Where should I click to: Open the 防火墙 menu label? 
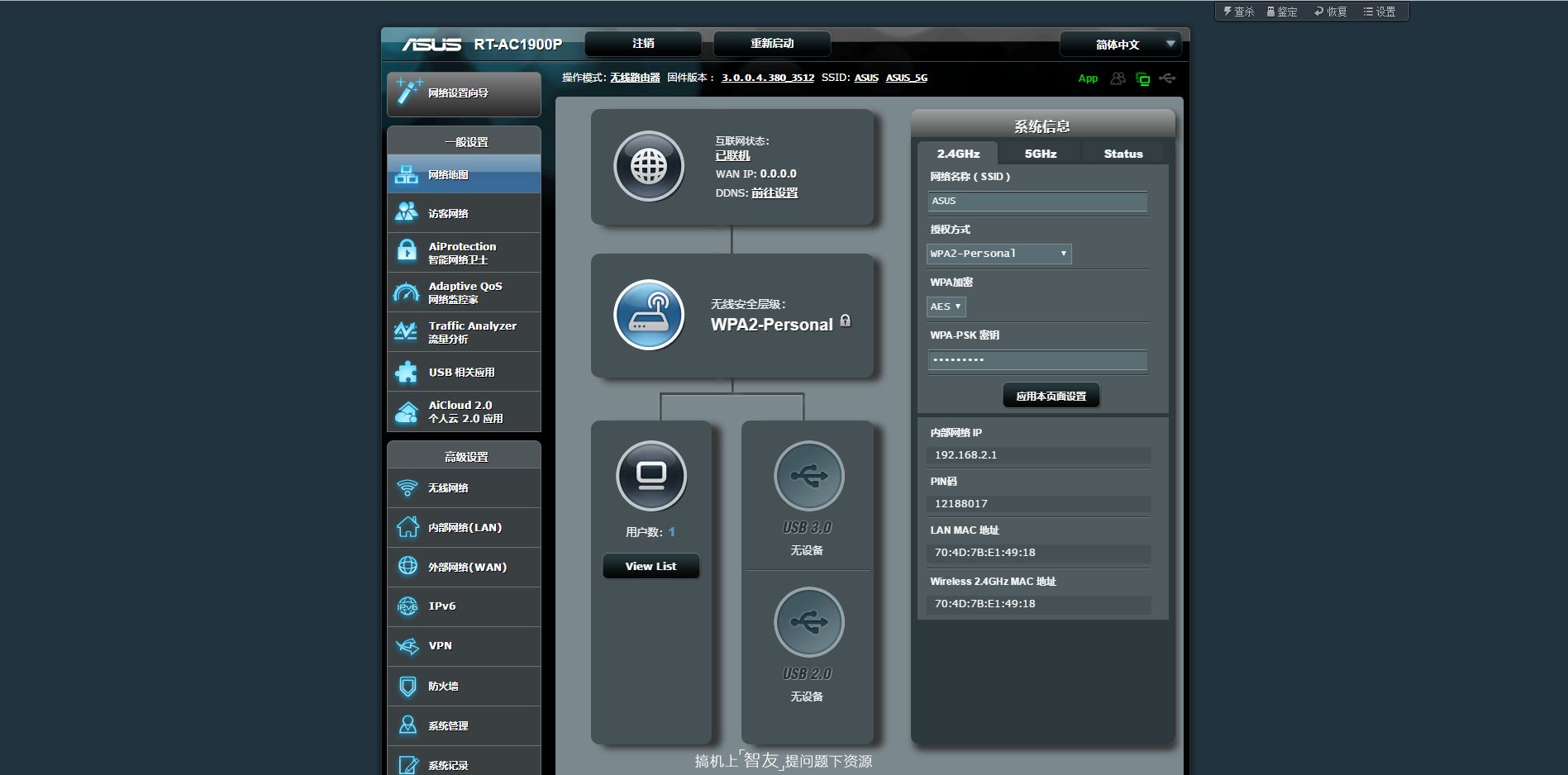pyautogui.click(x=443, y=686)
